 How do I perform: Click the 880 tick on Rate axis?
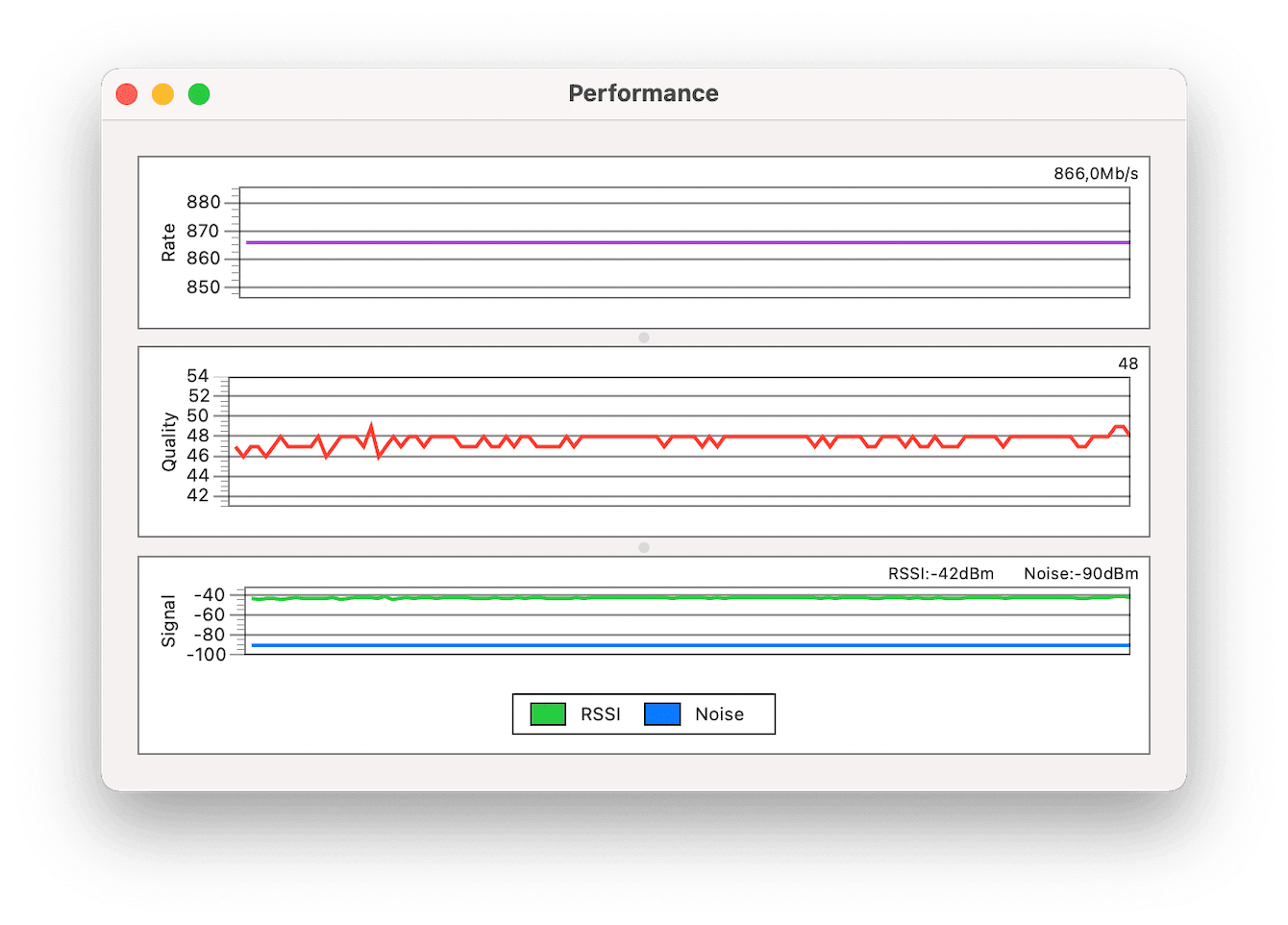click(204, 203)
